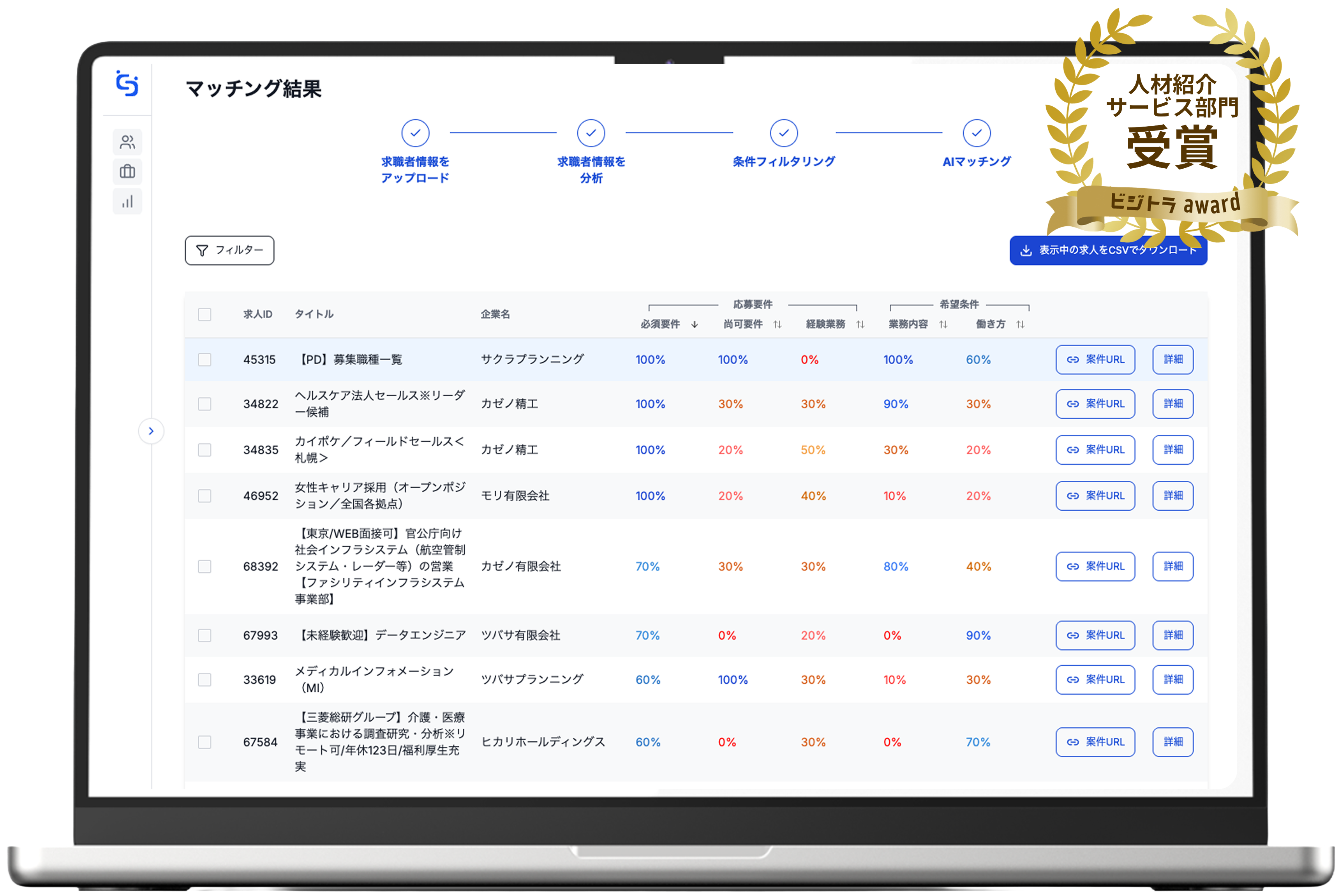Image resolution: width=1340 pixels, height=896 pixels.
Task: Check the row for job 34822
Action: click(x=205, y=404)
